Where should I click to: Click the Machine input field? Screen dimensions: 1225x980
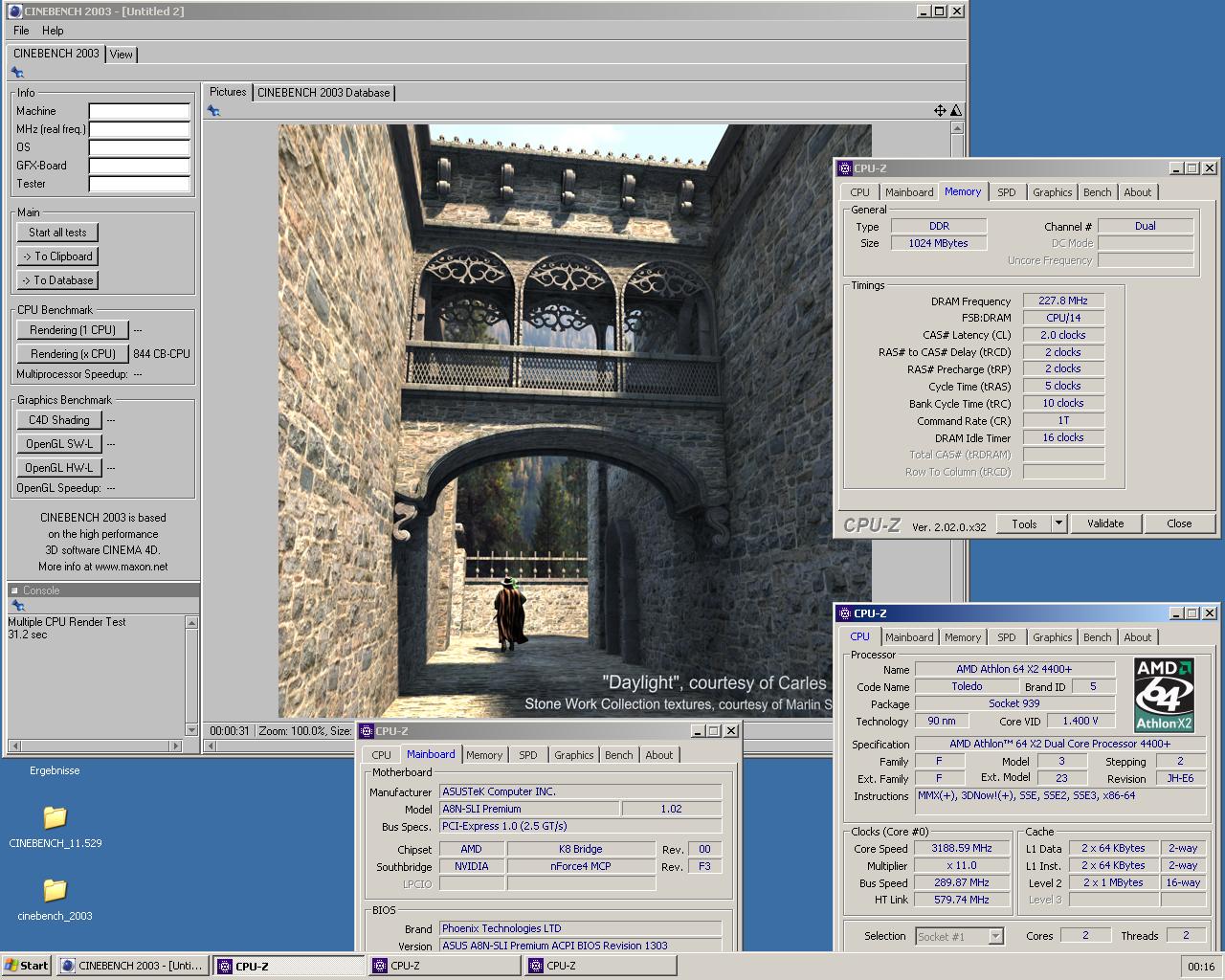[139, 111]
